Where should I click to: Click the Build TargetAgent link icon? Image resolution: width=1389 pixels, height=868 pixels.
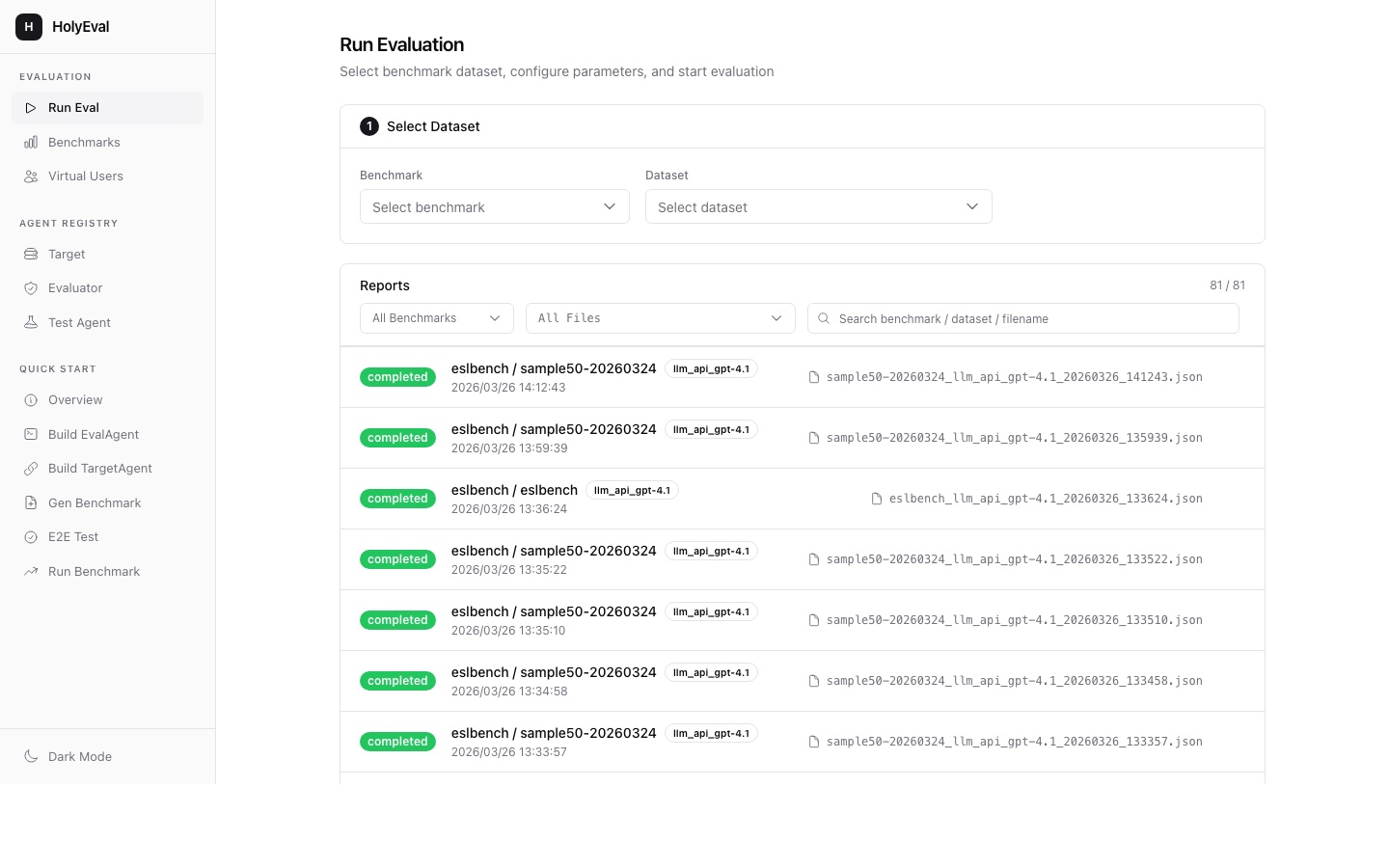pyautogui.click(x=31, y=469)
